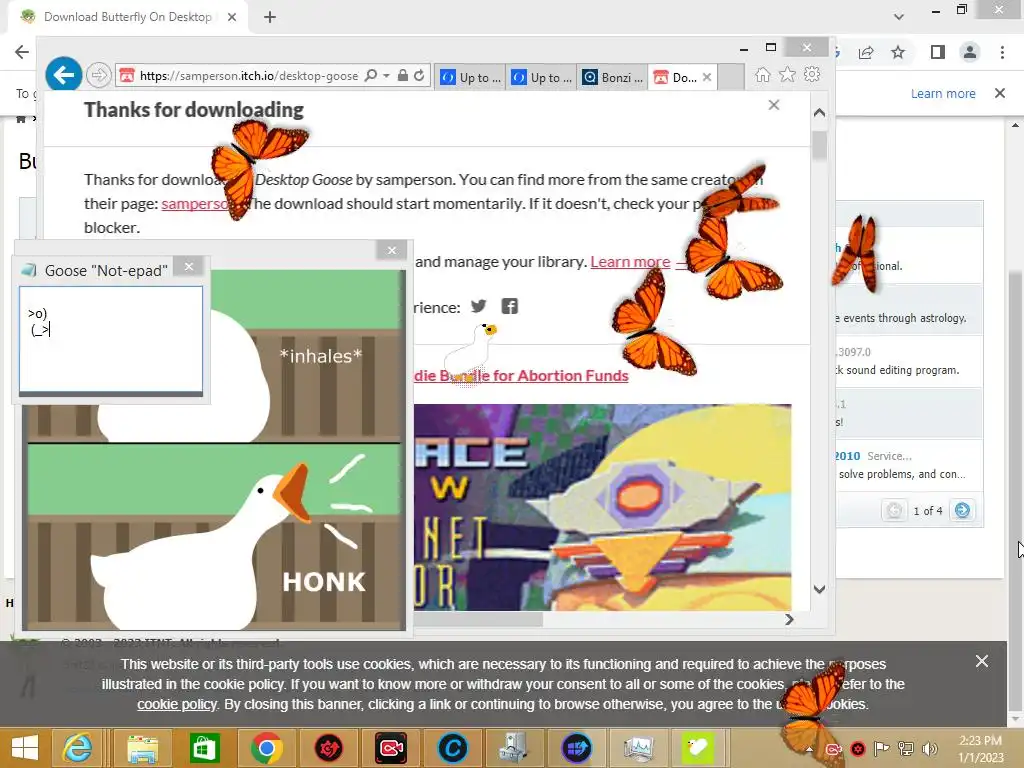This screenshot has width=1024, height=768.
Task: Switch to the second 'Up to...' tab
Action: tap(541, 77)
